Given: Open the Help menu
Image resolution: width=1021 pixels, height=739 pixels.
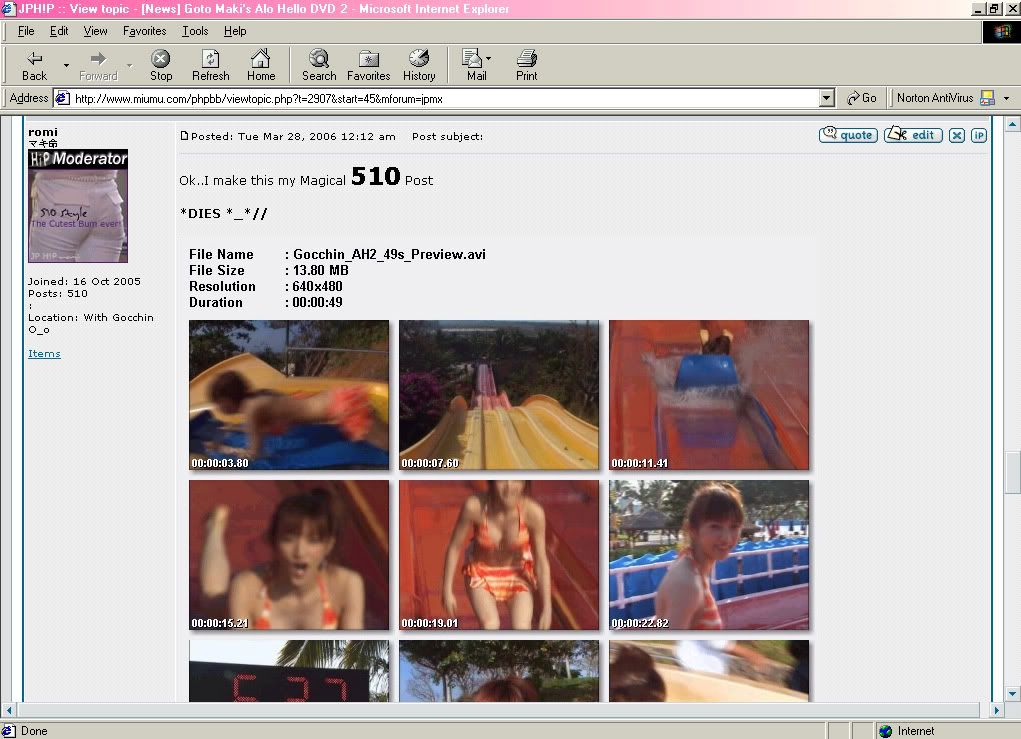Looking at the screenshot, I should (x=235, y=31).
